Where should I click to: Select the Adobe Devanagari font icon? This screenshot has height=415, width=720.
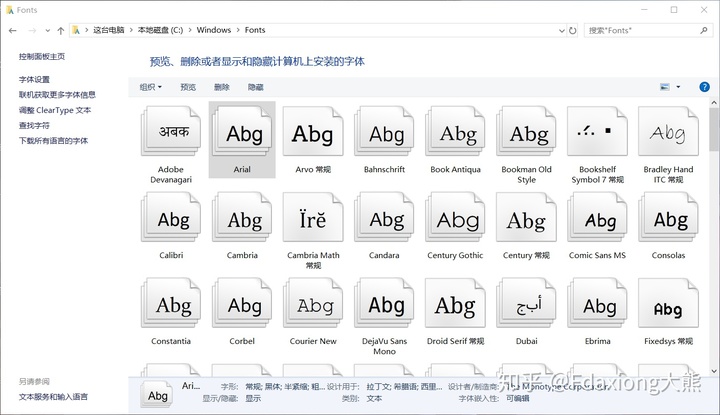click(x=171, y=131)
